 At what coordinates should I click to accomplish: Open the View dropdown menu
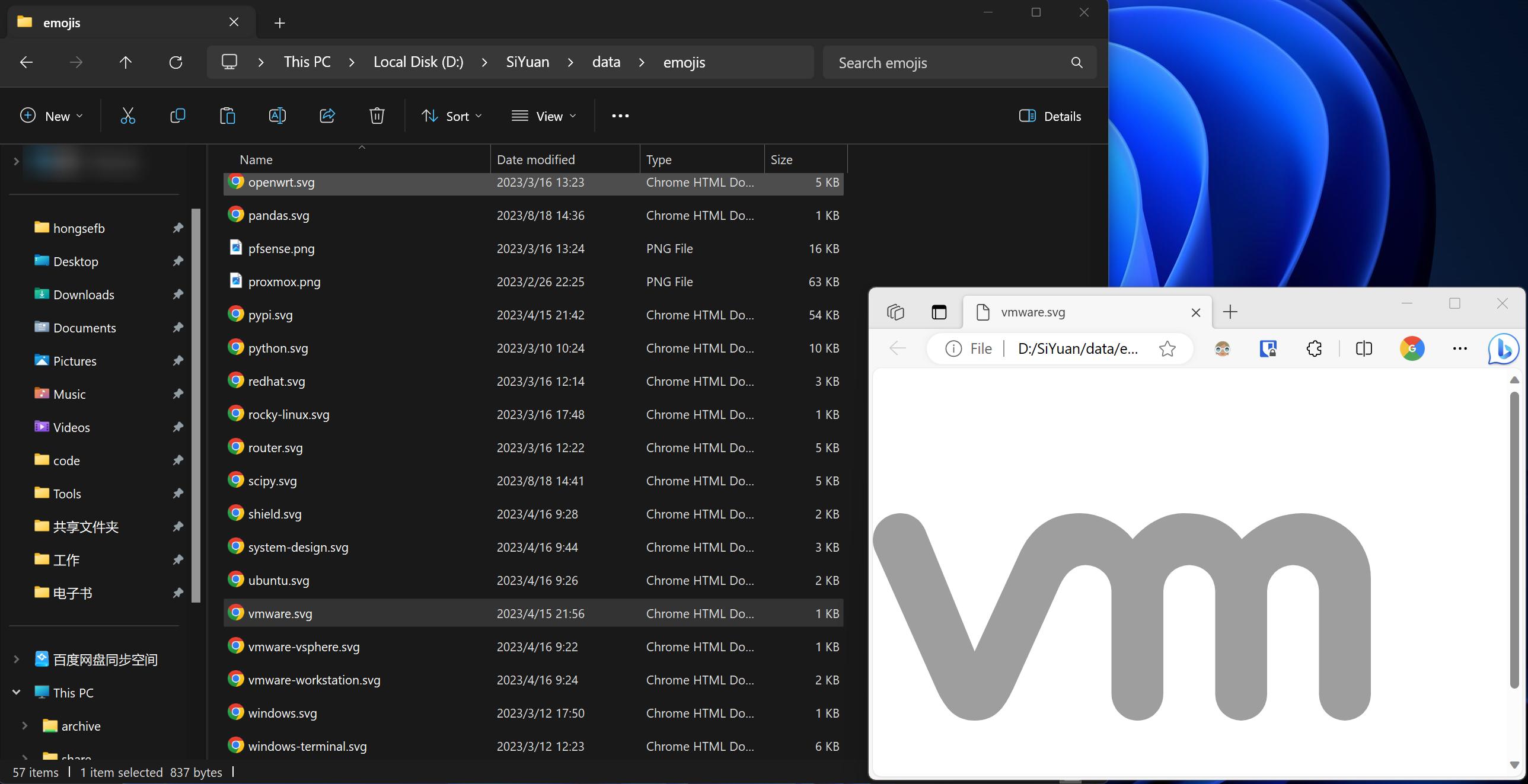pos(544,116)
